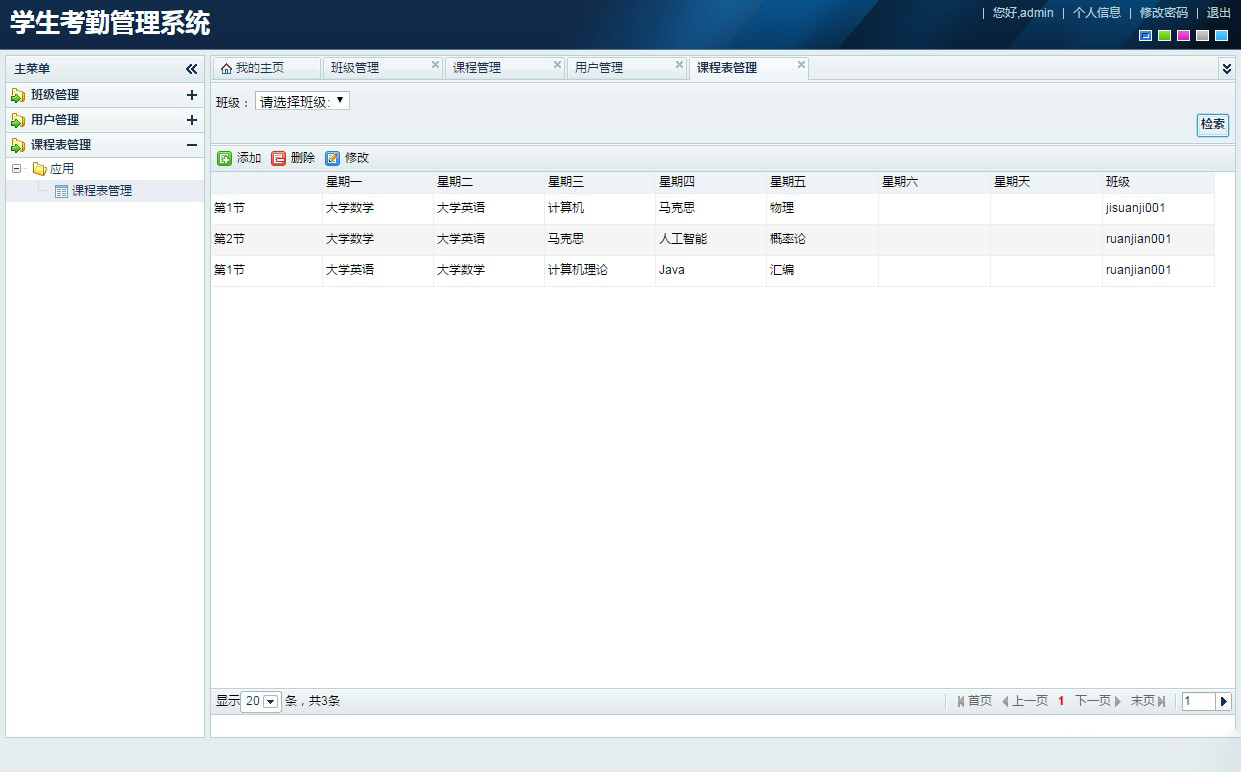Open the page size dropdown showing 20
This screenshot has height=772, width=1241.
pyautogui.click(x=270, y=702)
